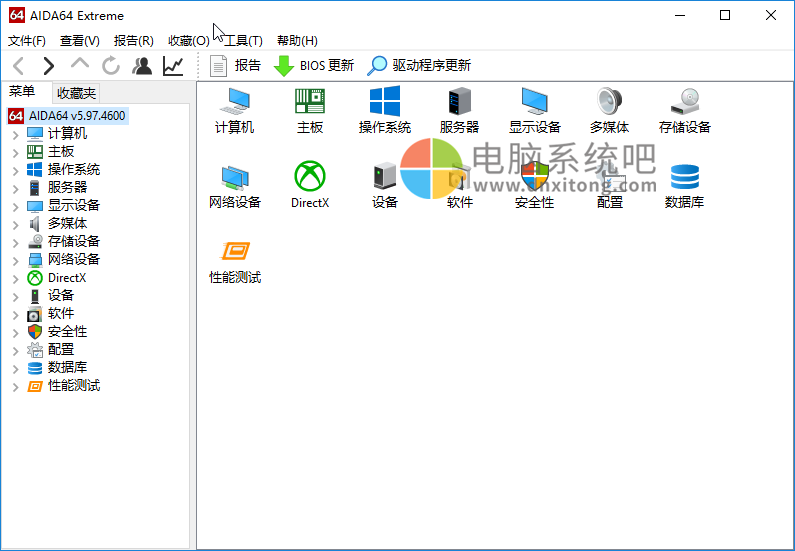The width and height of the screenshot is (795, 551).
Task: Select 配置 in the left tree
Action: pos(60,350)
